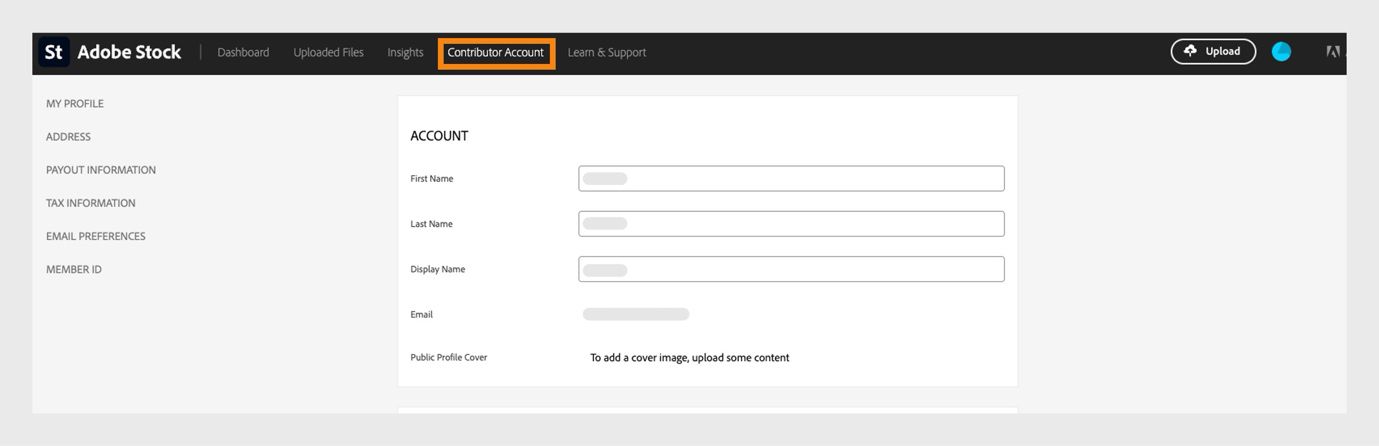Click the Adobe Stock brand text
This screenshot has width=1379, height=446.
pos(129,52)
